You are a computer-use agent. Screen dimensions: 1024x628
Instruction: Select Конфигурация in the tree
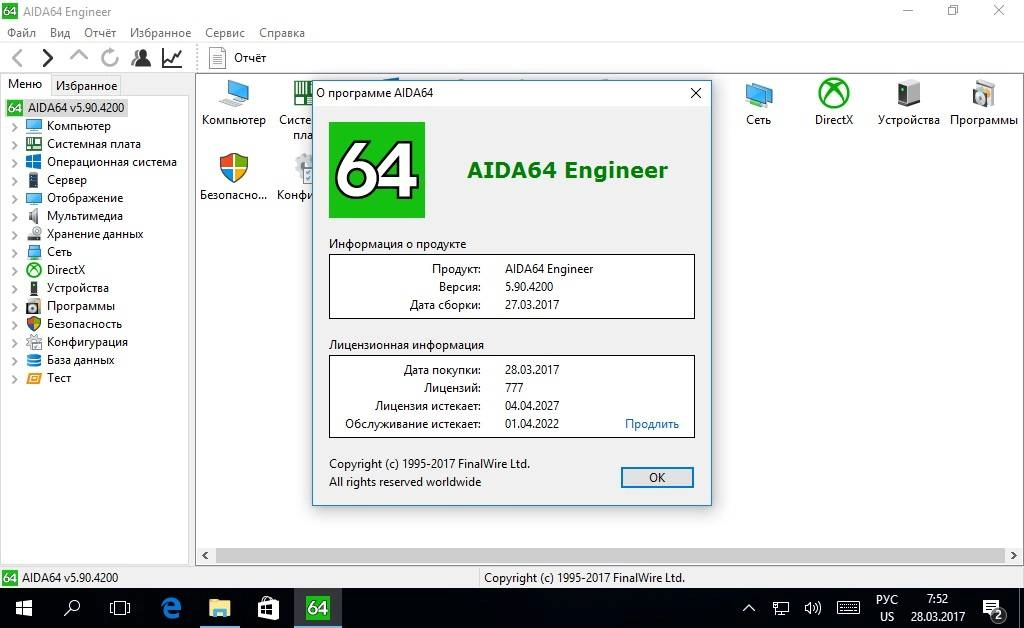(87, 342)
